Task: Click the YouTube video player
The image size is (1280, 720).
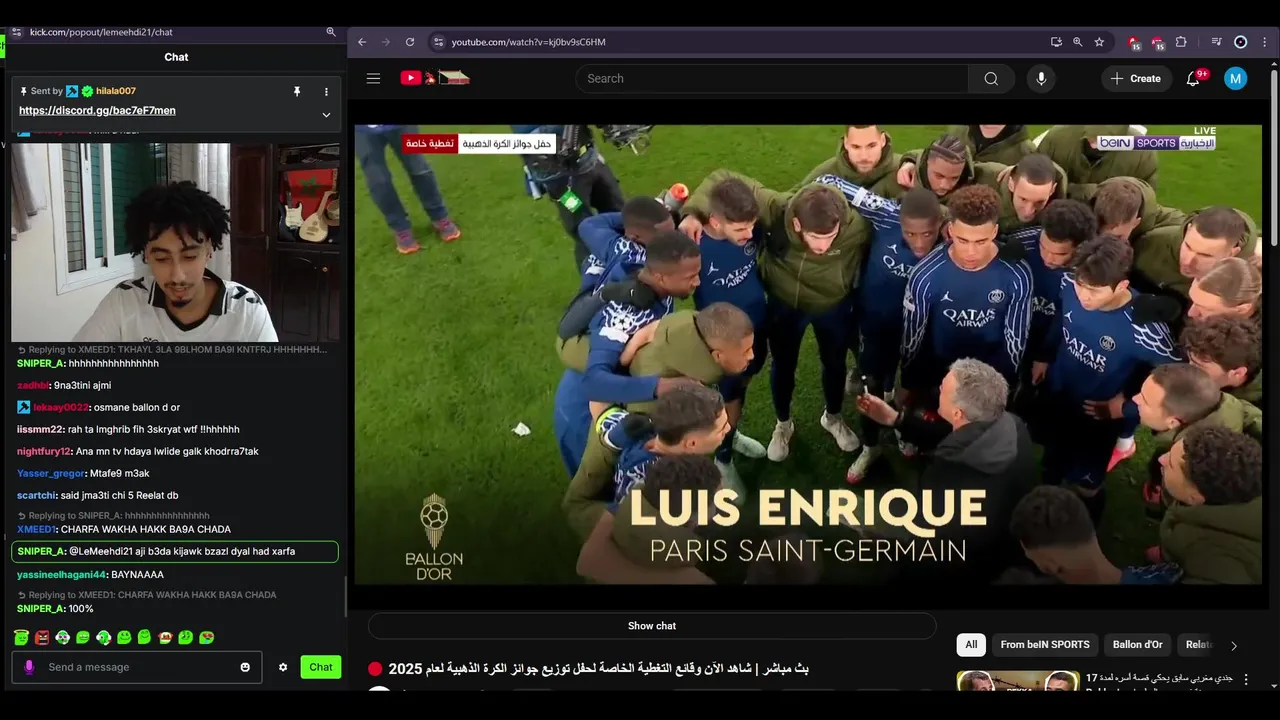Action: coord(807,354)
